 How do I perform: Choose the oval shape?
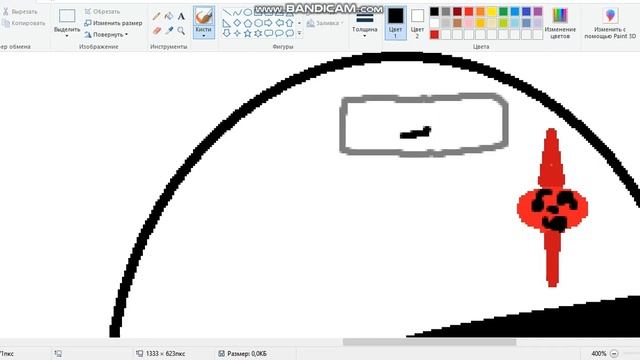click(x=247, y=12)
